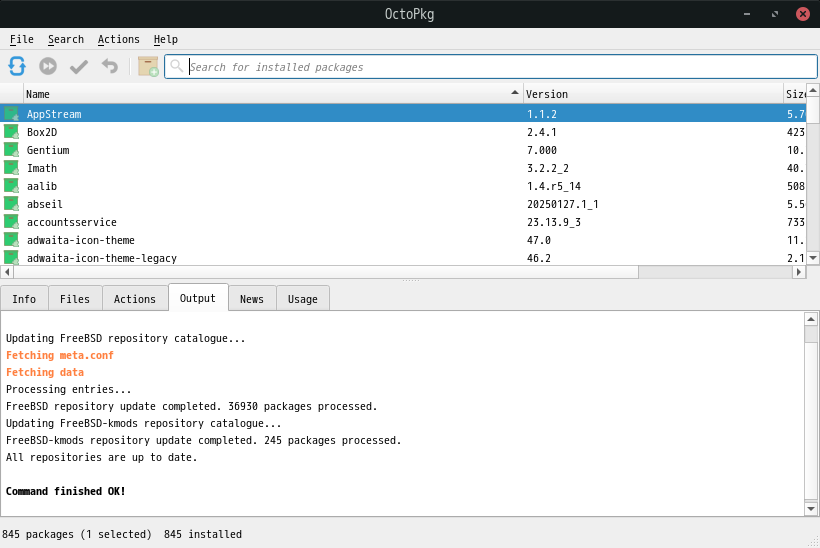
Task: Click the installed icon beside accountsservice
Action: (x=12, y=222)
